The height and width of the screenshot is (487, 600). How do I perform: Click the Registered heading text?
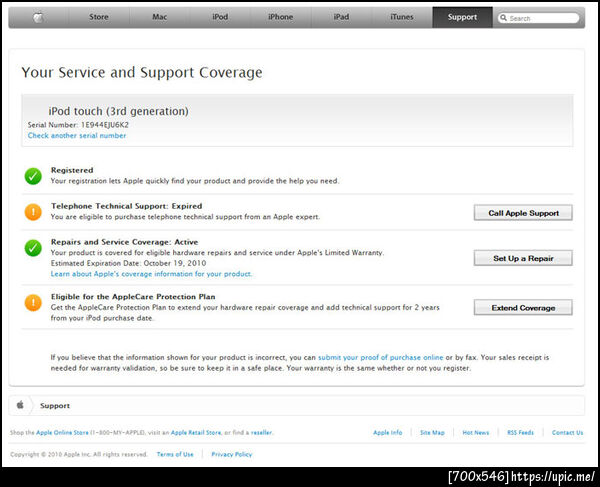pos(72,170)
